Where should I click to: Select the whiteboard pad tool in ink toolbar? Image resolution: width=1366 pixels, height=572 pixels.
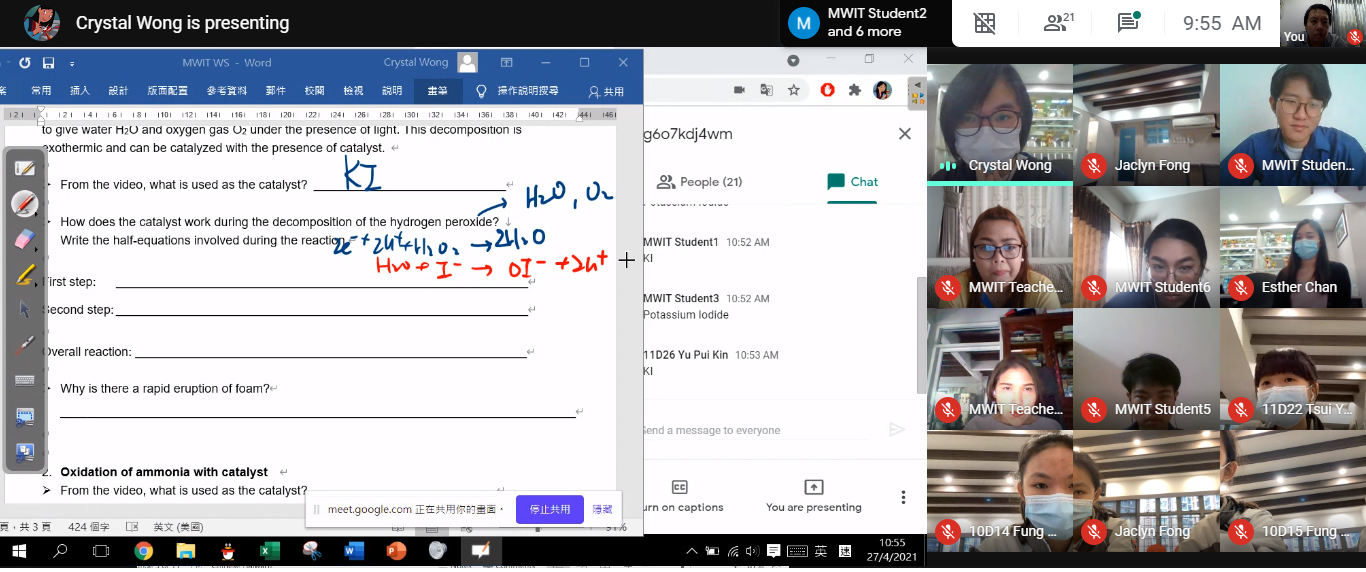click(x=25, y=168)
